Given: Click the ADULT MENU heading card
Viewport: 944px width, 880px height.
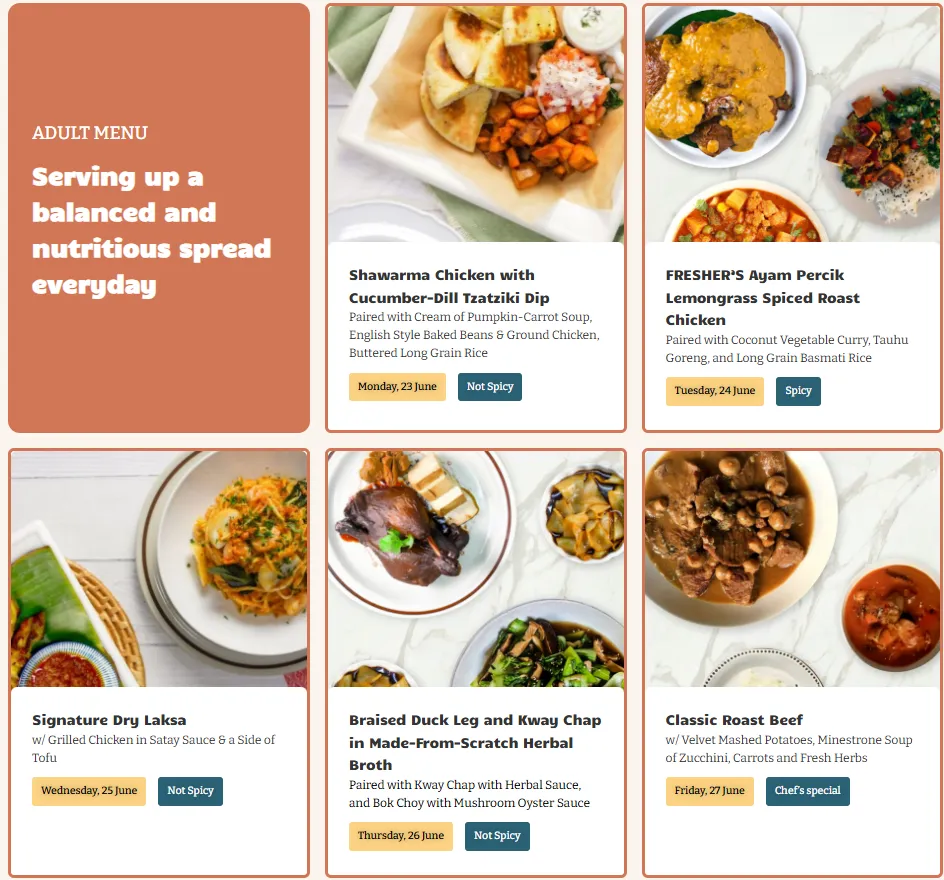Looking at the screenshot, I should tap(159, 218).
